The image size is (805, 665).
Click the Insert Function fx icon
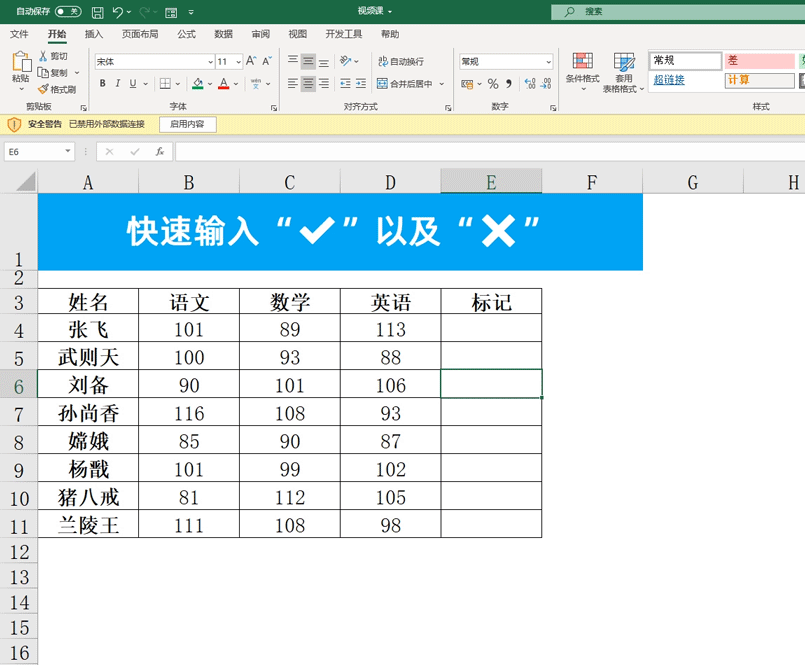160,152
